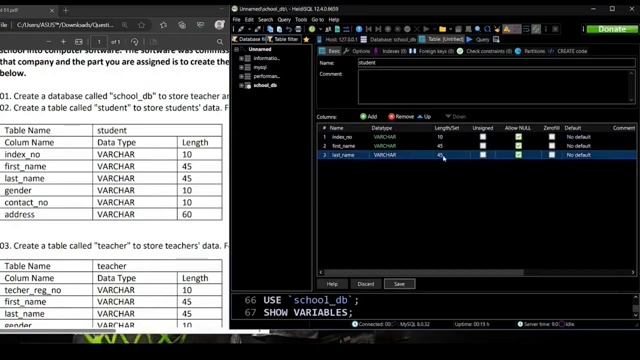This screenshot has height=360, width=640.
Task: Click the Copy icon in HeidiSQL toolbar
Action: (x=270, y=29)
